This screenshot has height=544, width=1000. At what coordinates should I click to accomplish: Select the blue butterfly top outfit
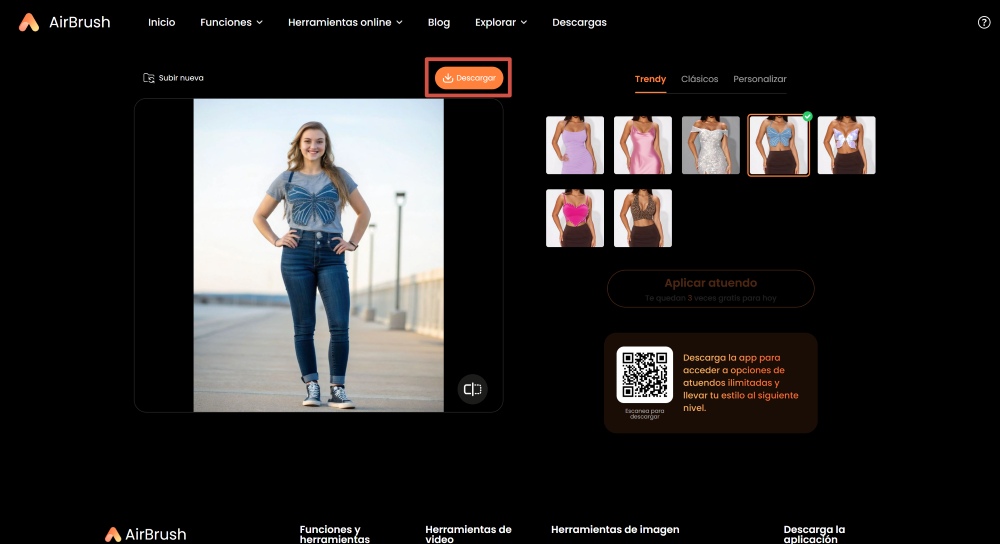778,145
